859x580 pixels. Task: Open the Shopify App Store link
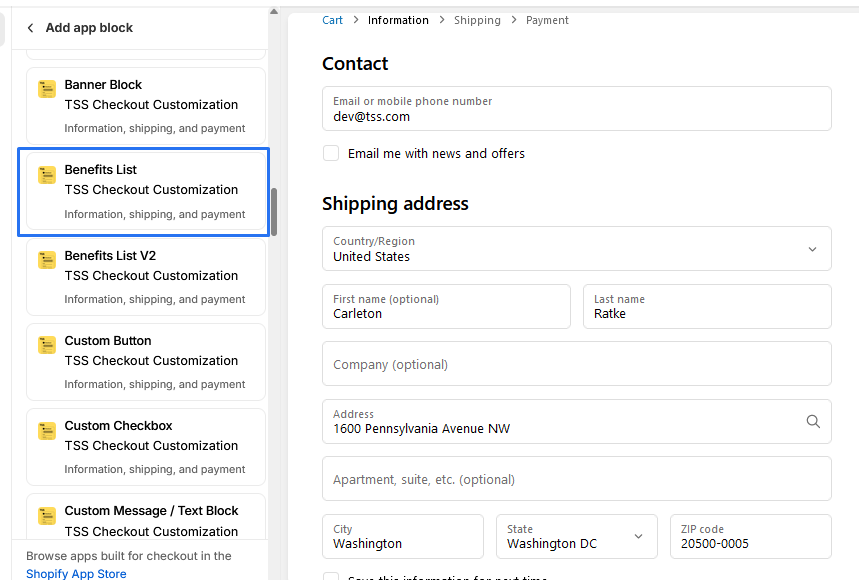coord(76,574)
